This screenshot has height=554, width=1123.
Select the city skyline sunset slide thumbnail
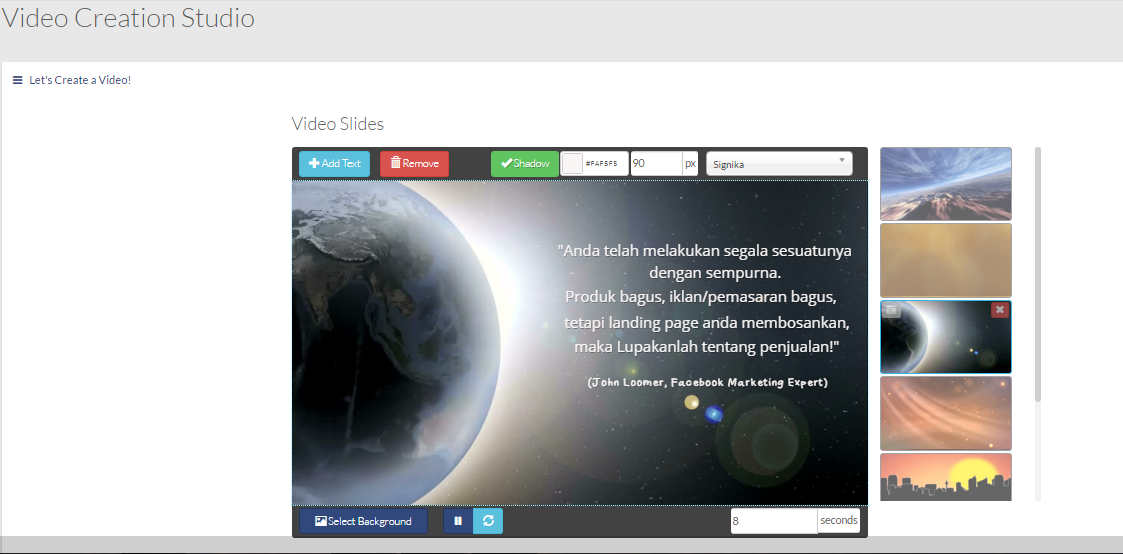pos(945,477)
